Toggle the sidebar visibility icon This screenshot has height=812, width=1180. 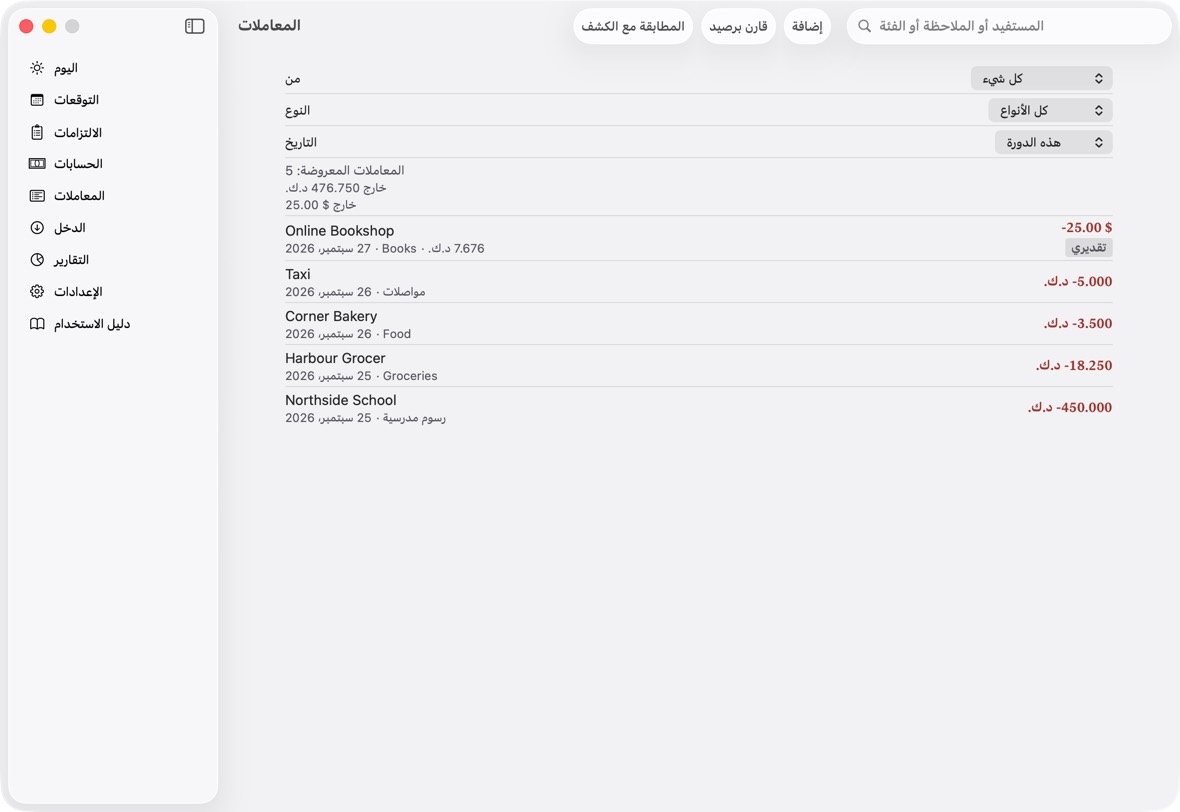195,26
